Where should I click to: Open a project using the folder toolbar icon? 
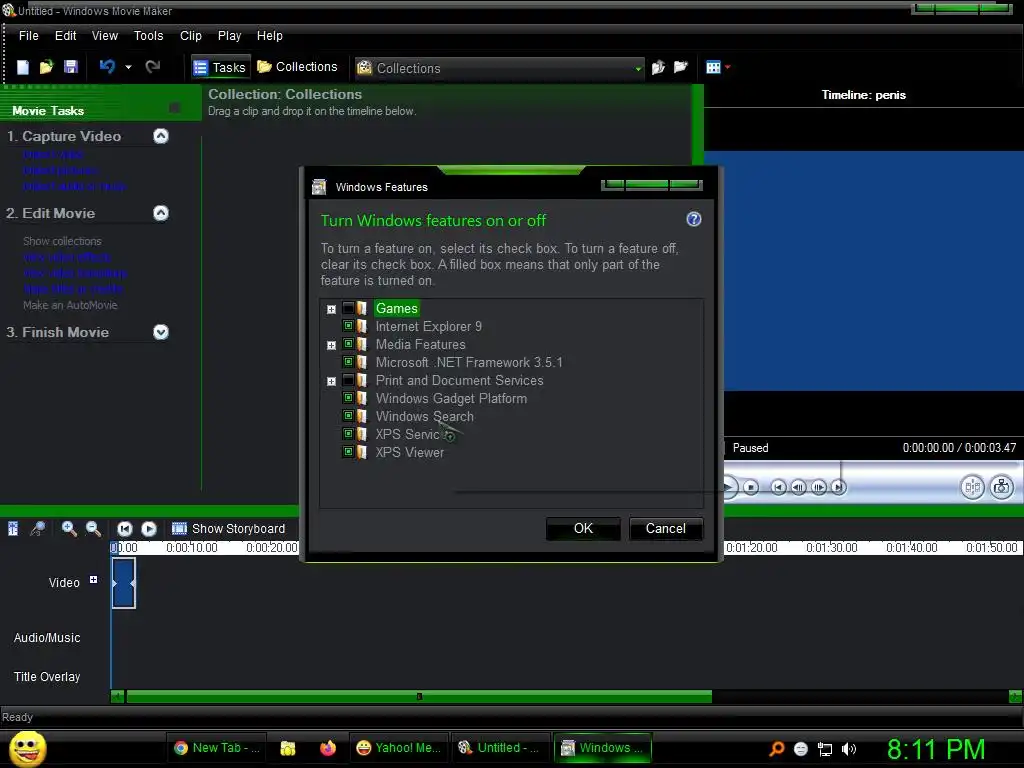coord(46,67)
